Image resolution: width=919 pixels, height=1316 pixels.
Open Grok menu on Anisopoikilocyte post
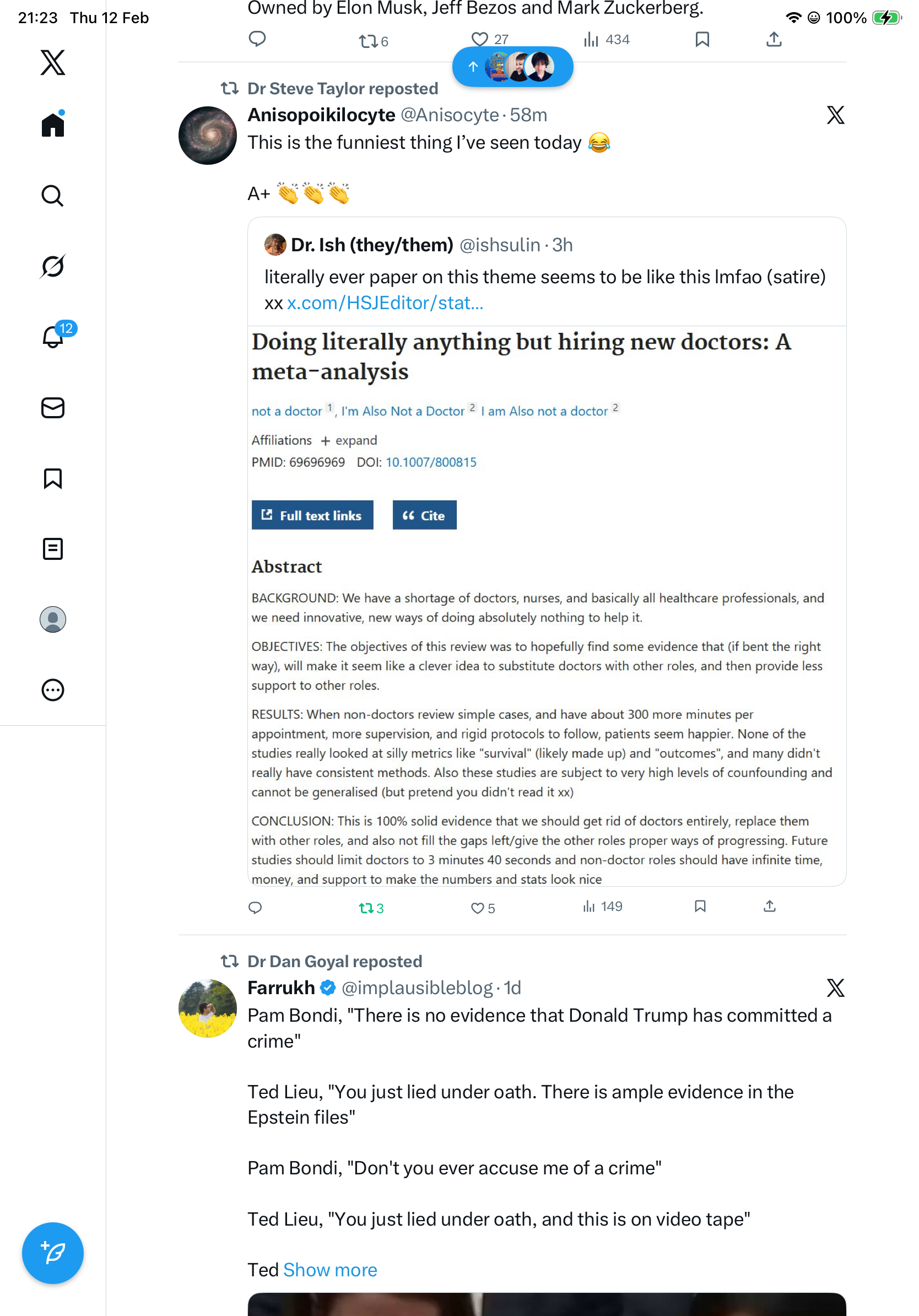click(x=835, y=115)
